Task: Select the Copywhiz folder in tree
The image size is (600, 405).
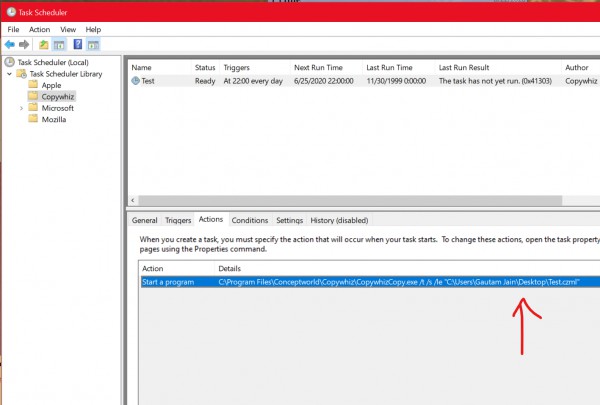Action: click(57, 96)
